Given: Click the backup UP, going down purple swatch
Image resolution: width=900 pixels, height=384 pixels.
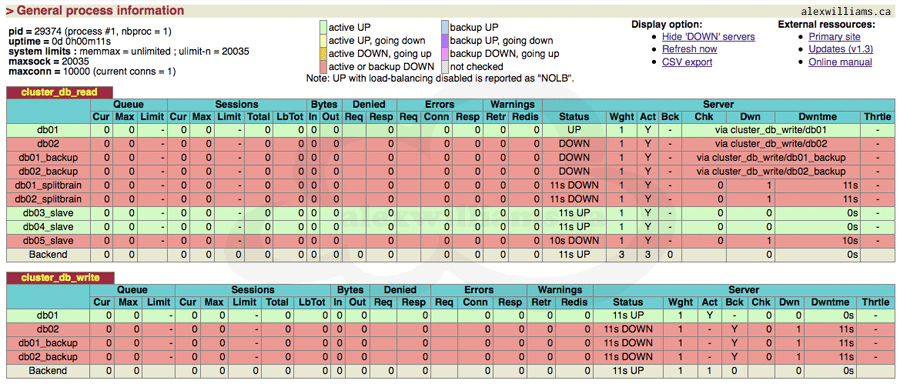Looking at the screenshot, I should [x=445, y=40].
